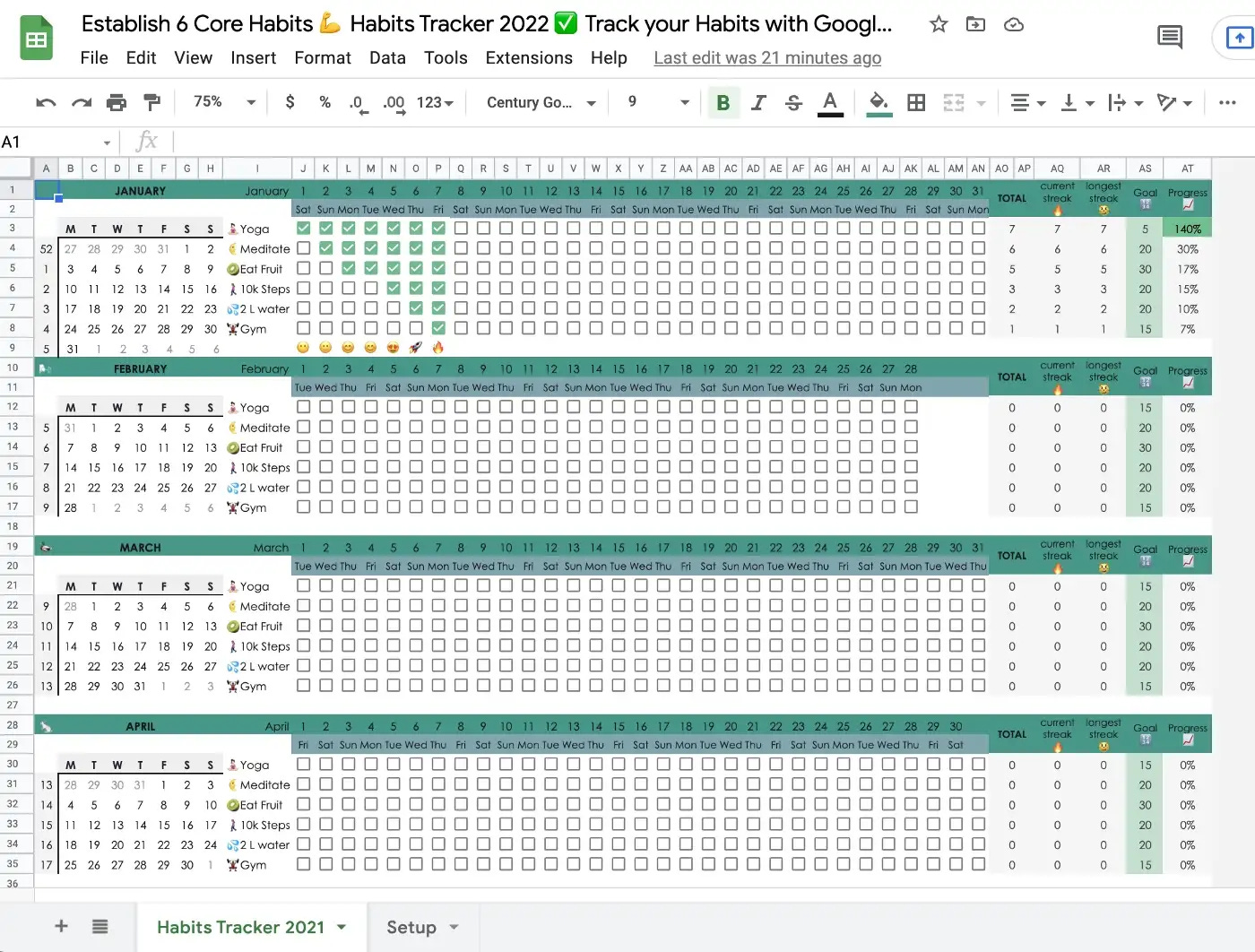The height and width of the screenshot is (952, 1255).
Task: Click the Print icon
Action: 117,103
